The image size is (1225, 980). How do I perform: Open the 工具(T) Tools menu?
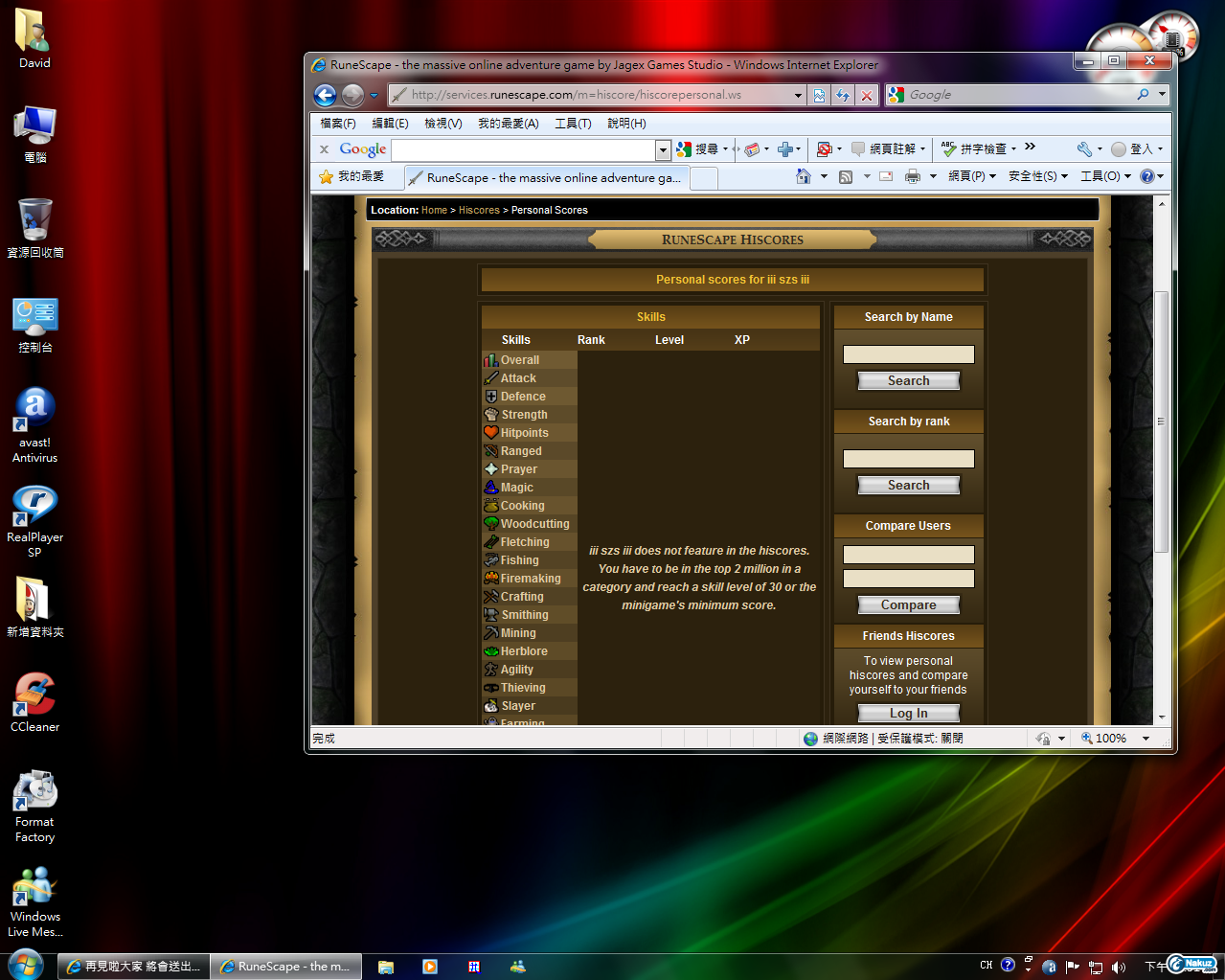pyautogui.click(x=573, y=124)
